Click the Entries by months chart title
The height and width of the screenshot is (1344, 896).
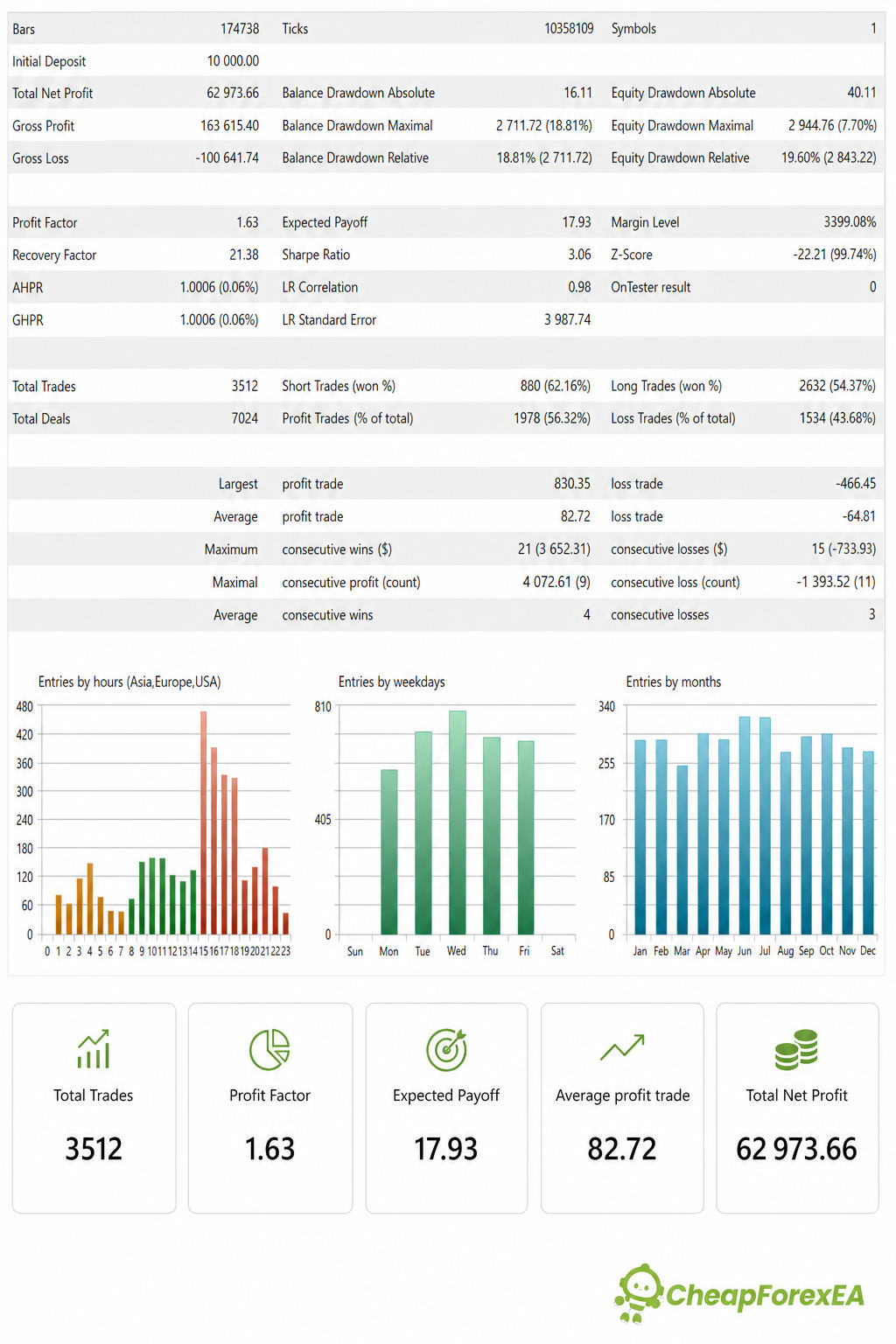coord(673,682)
